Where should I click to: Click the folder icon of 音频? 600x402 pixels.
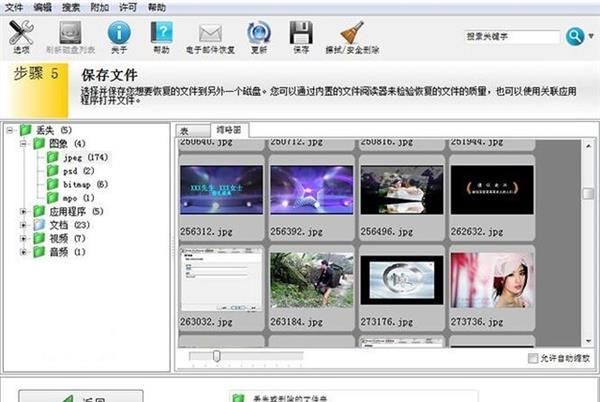pyautogui.click(x=39, y=252)
